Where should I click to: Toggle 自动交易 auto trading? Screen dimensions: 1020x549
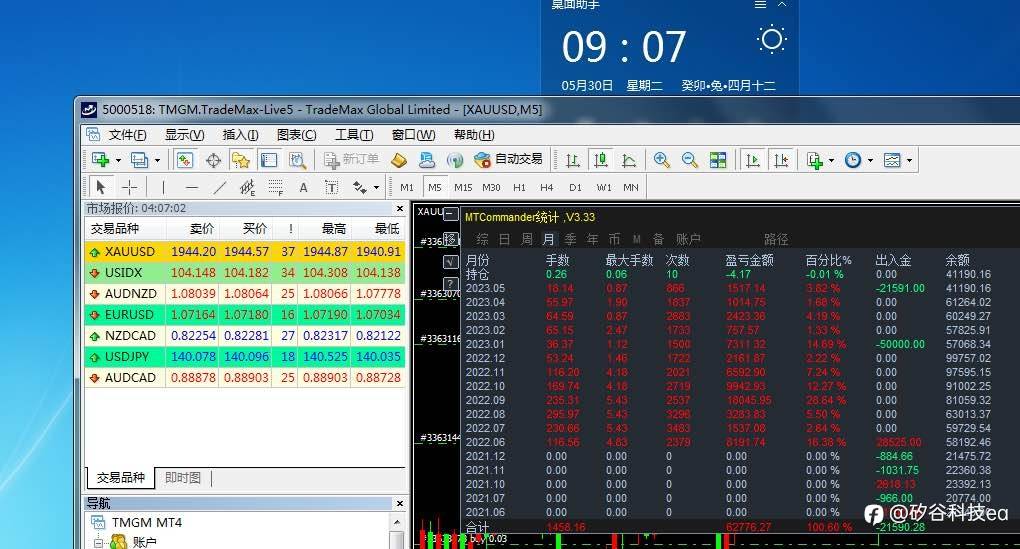(x=508, y=160)
